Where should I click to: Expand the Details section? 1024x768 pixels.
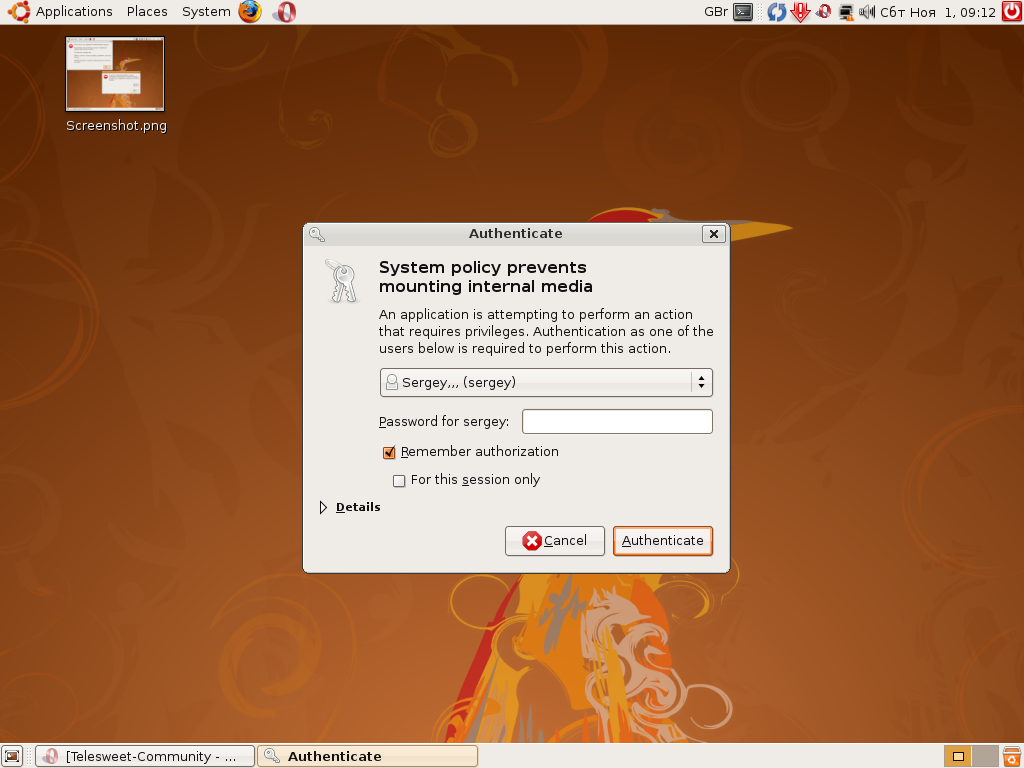click(324, 507)
